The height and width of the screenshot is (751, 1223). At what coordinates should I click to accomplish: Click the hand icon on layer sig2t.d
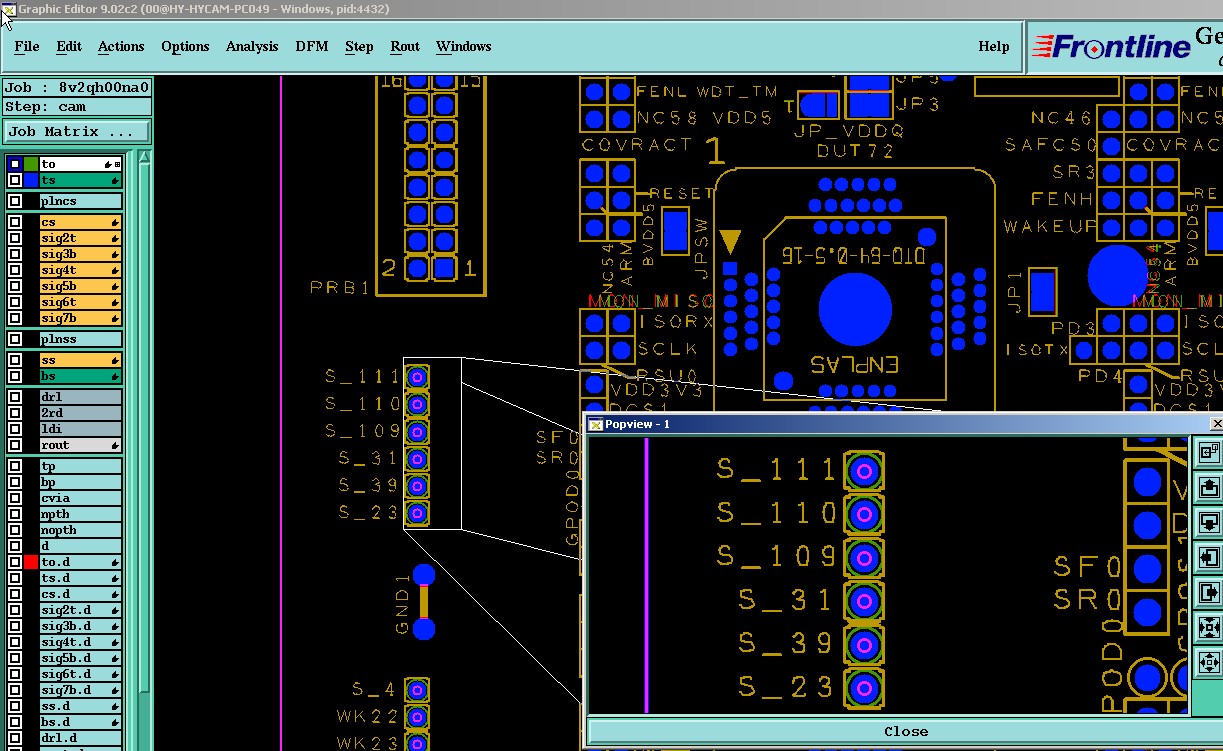116,610
